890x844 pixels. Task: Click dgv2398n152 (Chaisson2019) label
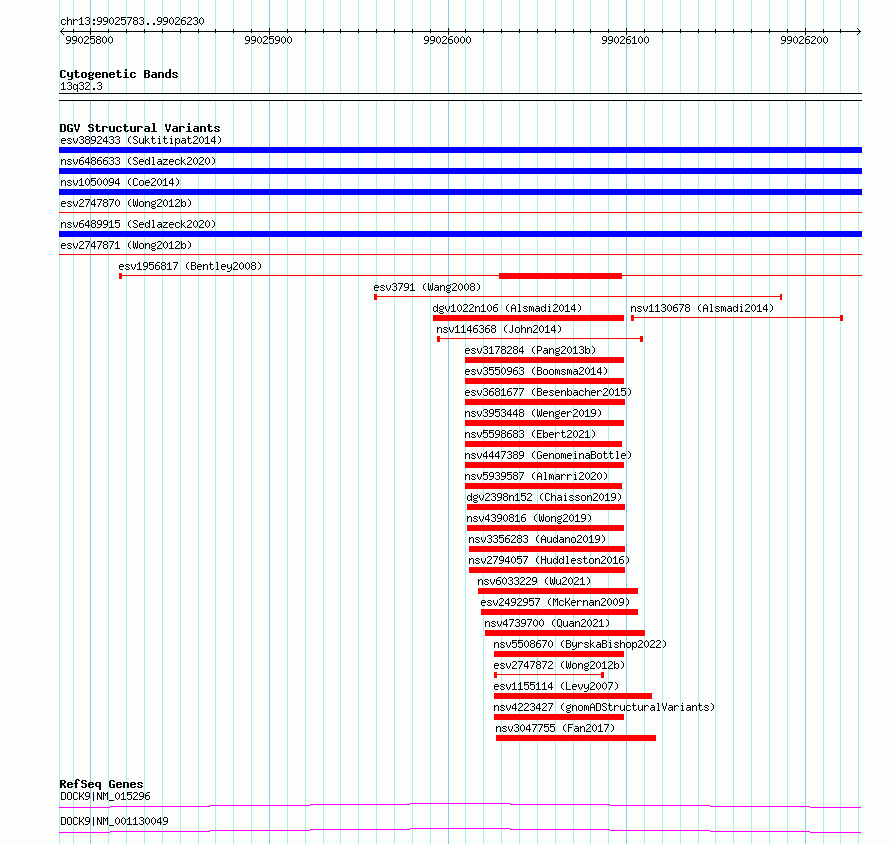pos(544,497)
